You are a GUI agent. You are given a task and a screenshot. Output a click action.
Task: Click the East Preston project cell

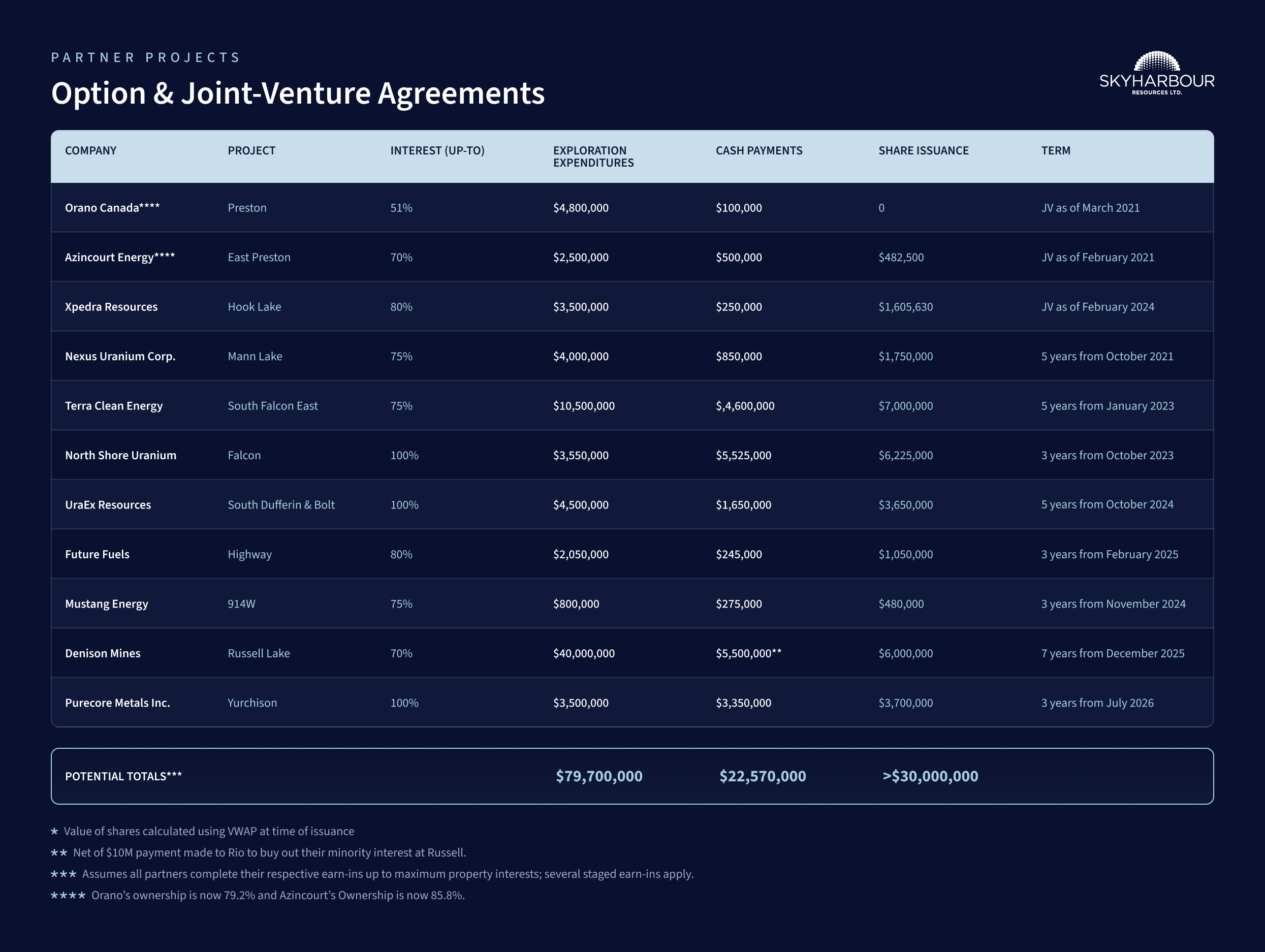[x=259, y=257]
